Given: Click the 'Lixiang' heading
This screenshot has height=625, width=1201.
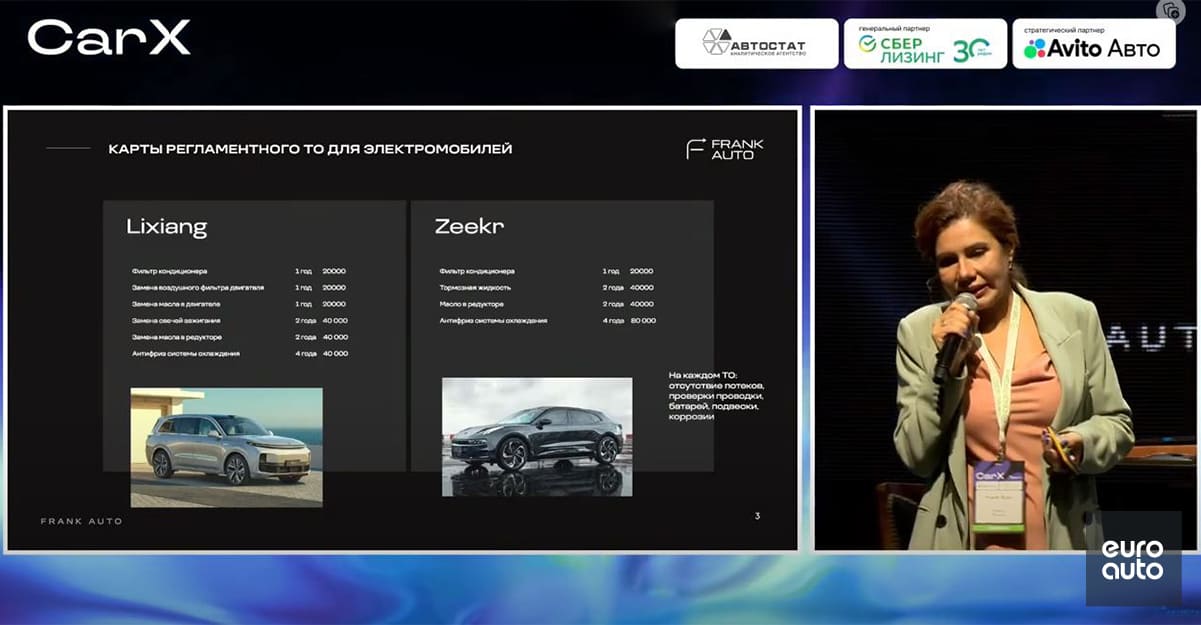Looking at the screenshot, I should coord(166,227).
